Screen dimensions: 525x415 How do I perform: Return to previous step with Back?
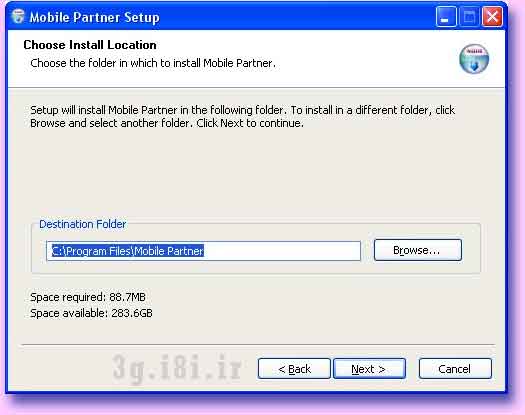click(x=294, y=369)
